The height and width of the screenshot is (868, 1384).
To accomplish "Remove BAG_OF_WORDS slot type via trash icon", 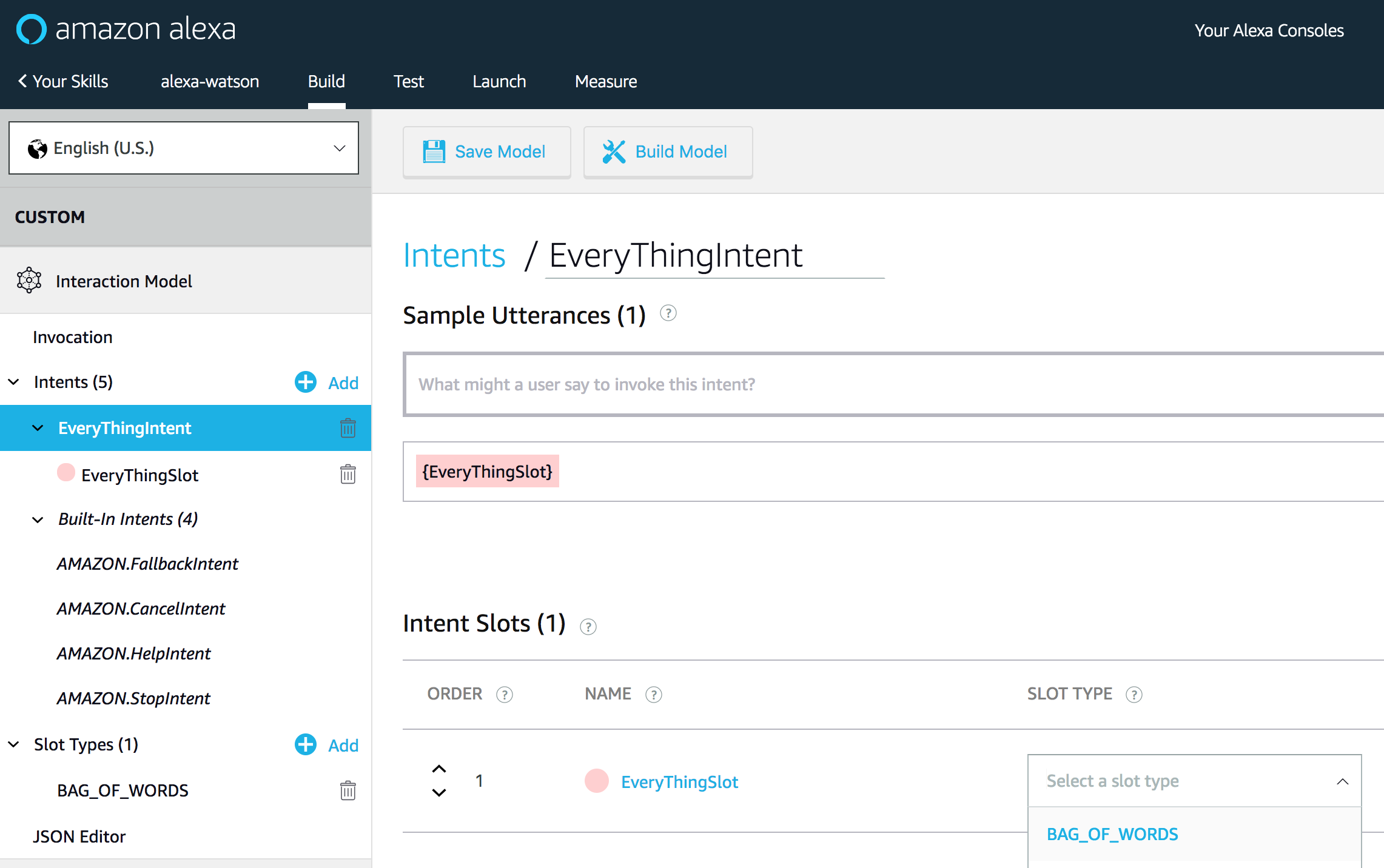I will (348, 790).
